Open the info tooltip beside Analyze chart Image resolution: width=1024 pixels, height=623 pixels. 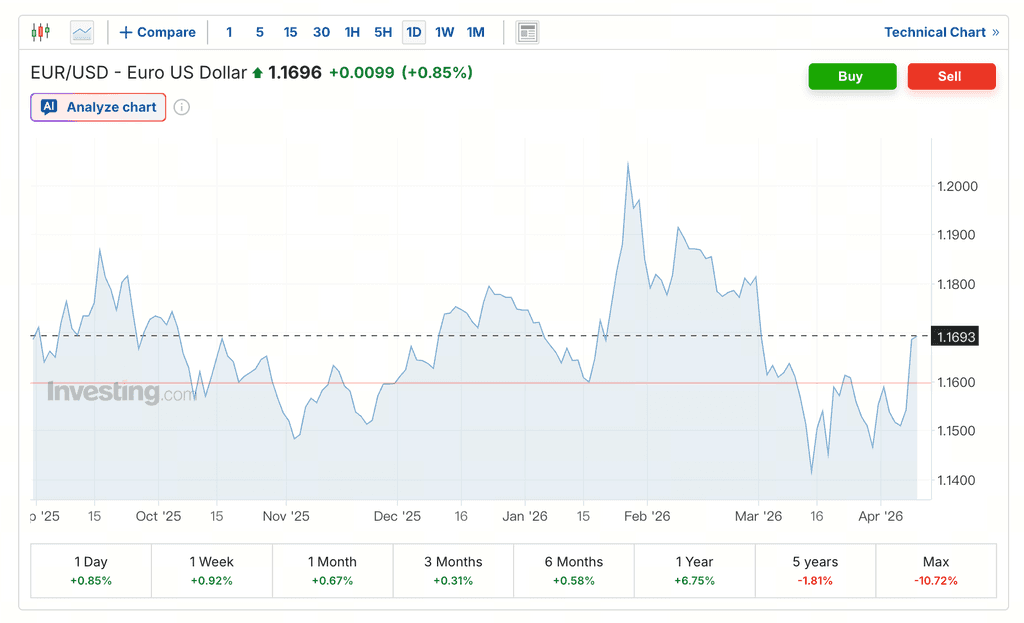[x=181, y=107]
